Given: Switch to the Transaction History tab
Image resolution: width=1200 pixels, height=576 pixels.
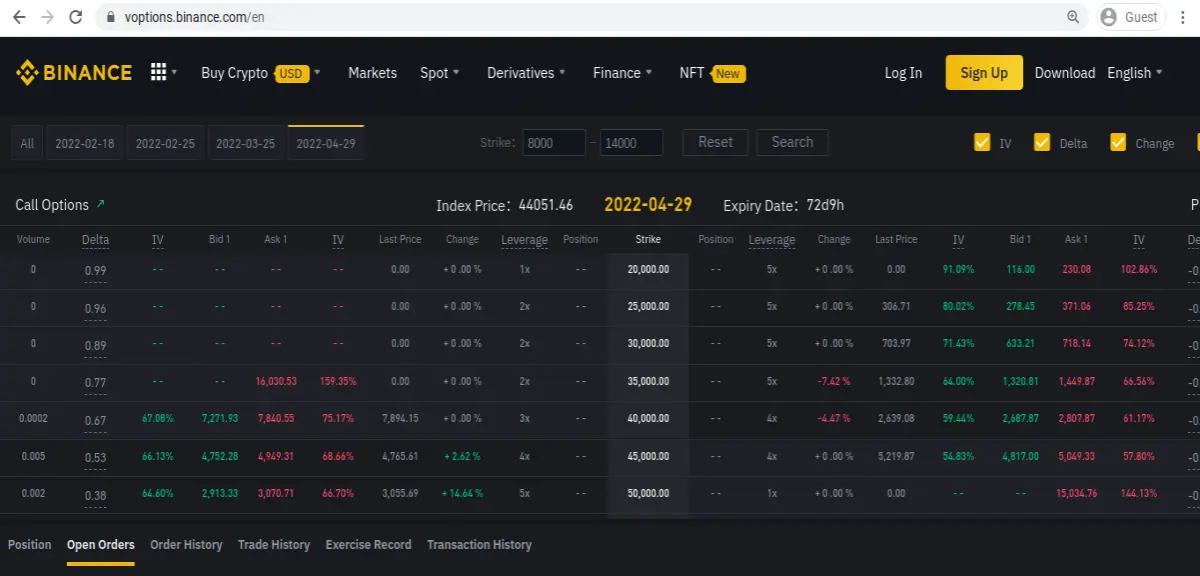Looking at the screenshot, I should click(479, 545).
